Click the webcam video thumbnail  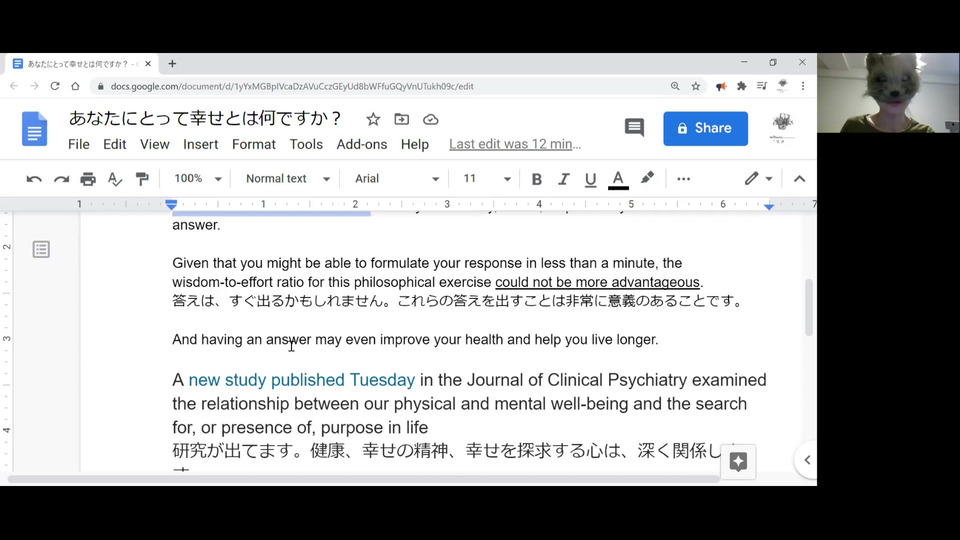pyautogui.click(x=888, y=92)
